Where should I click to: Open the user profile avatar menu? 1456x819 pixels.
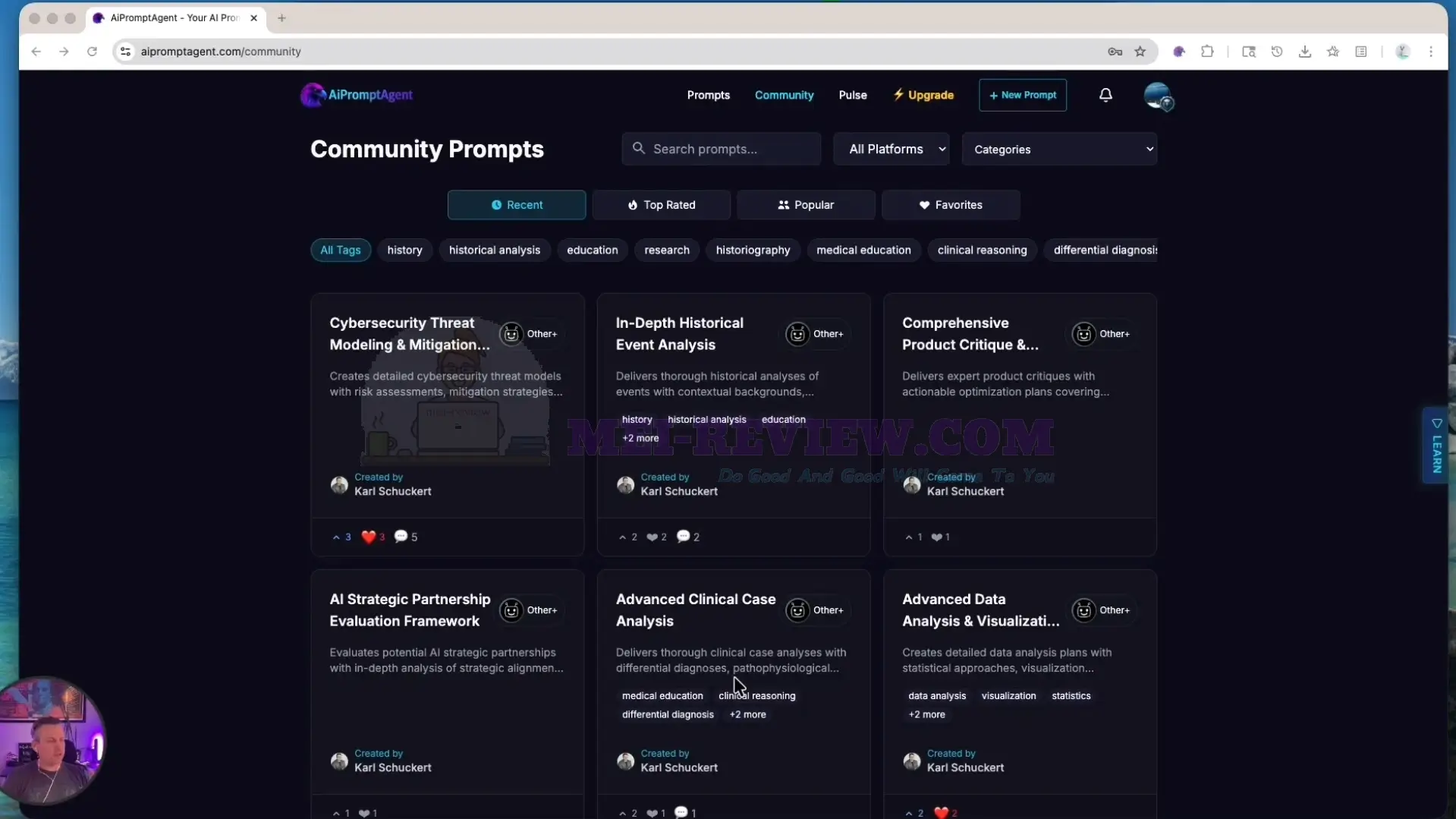pos(1158,96)
